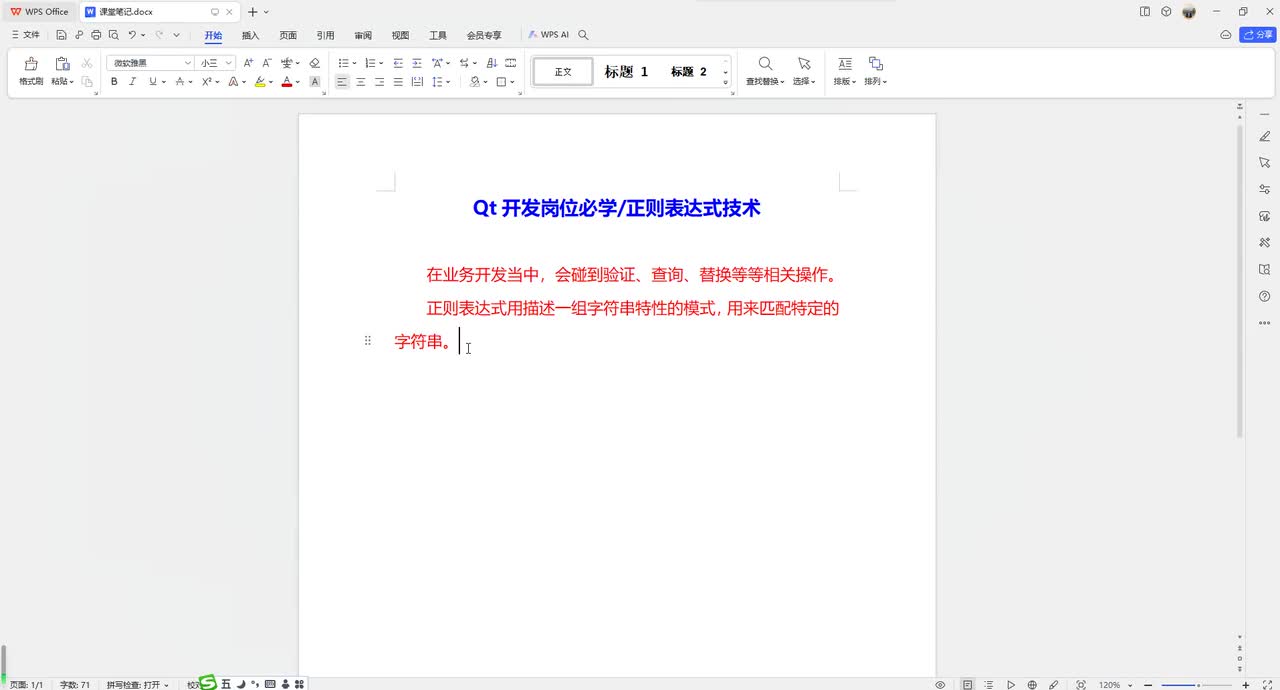This screenshot has width=1280, height=690.
Task: Open the underline style dropdown arrow
Action: pyautogui.click(x=164, y=82)
